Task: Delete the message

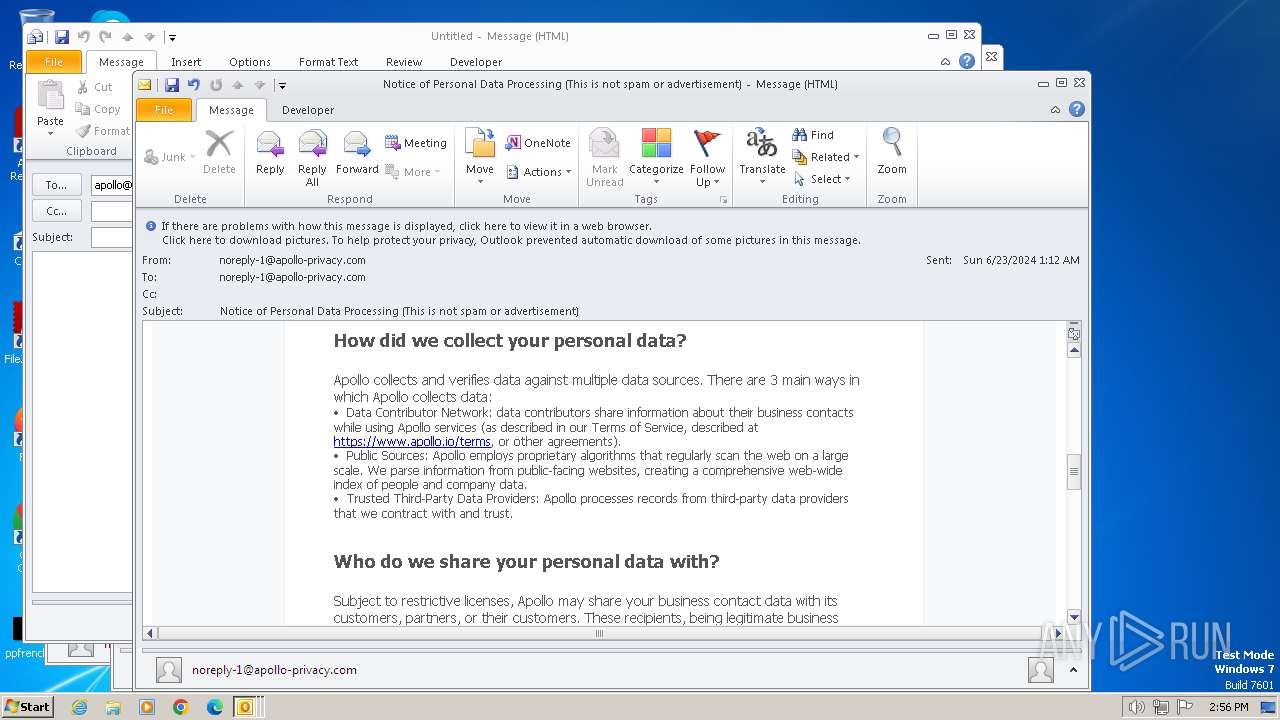Action: pyautogui.click(x=219, y=154)
